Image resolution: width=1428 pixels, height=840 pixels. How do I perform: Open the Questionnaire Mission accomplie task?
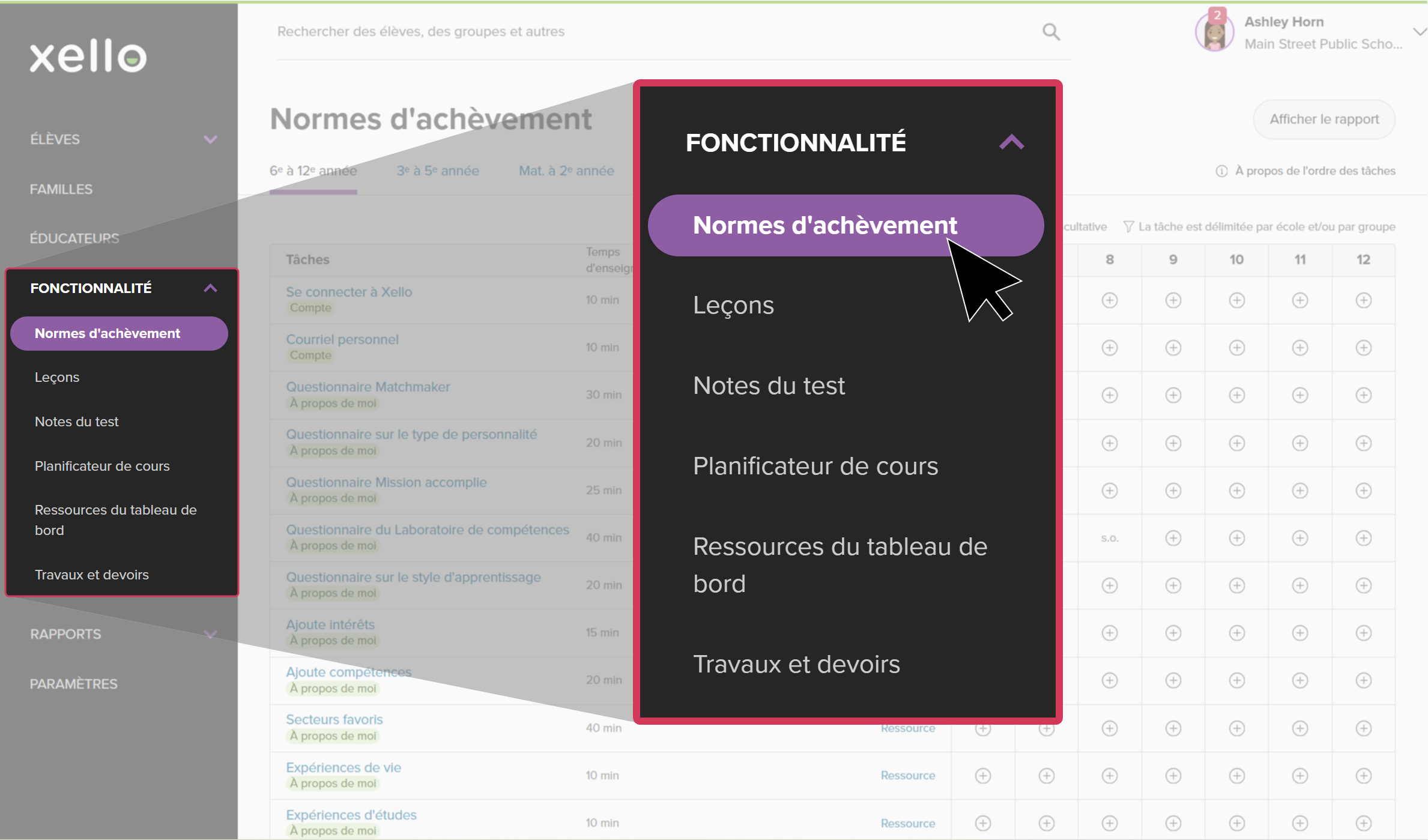tap(386, 482)
